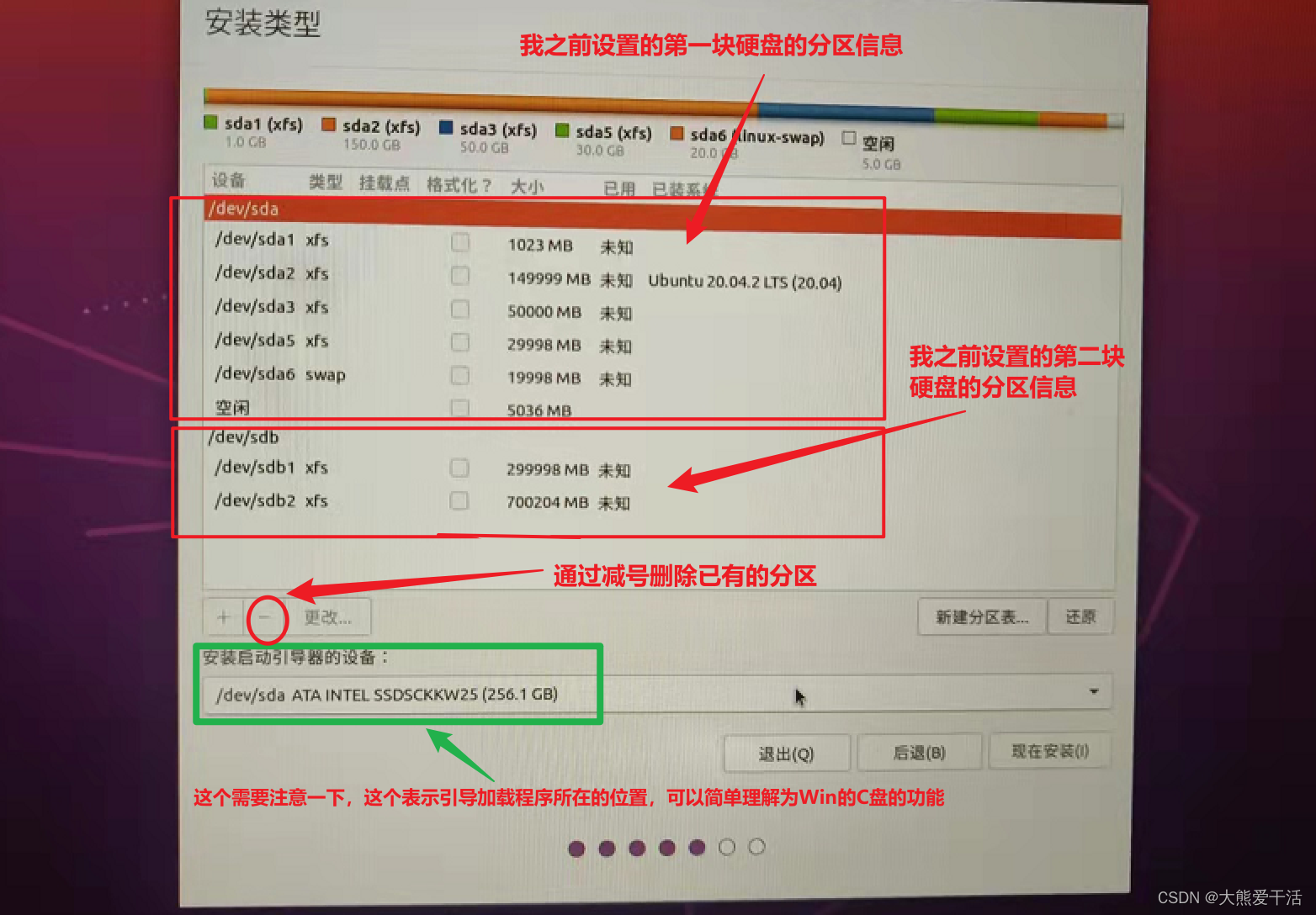This screenshot has height=915, width=1316.
Task: Click the 安装类型 page title
Action: click(263, 23)
